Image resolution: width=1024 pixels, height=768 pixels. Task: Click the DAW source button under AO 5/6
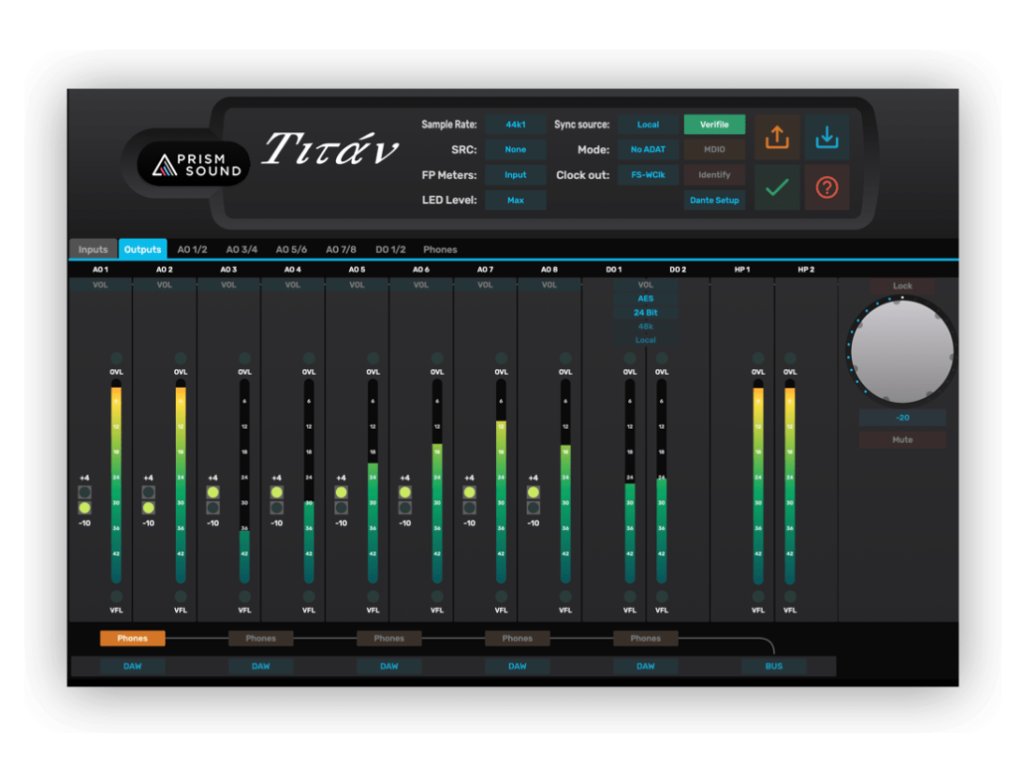click(x=389, y=666)
